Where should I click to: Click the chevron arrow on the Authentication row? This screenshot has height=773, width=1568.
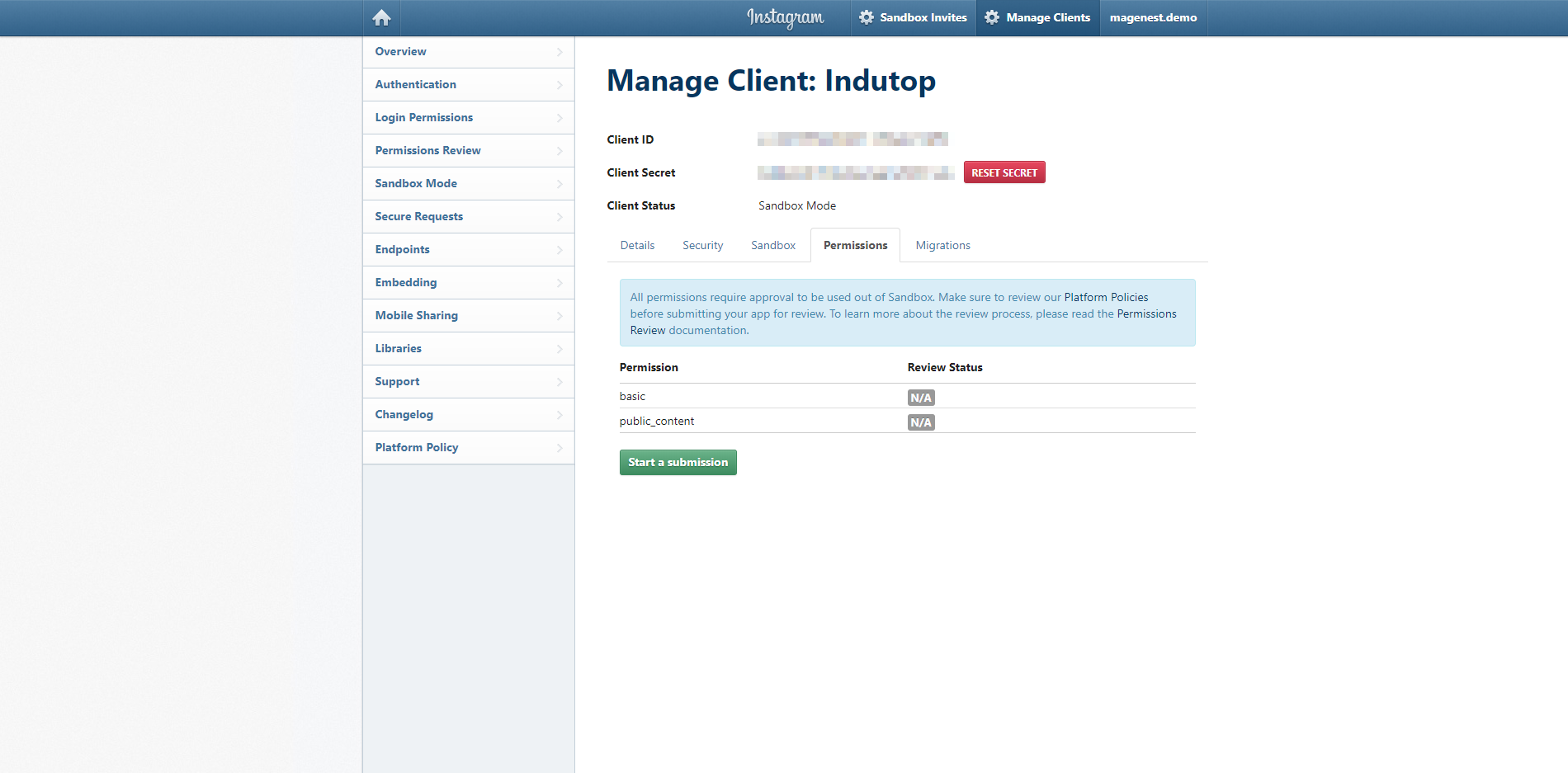click(x=560, y=85)
